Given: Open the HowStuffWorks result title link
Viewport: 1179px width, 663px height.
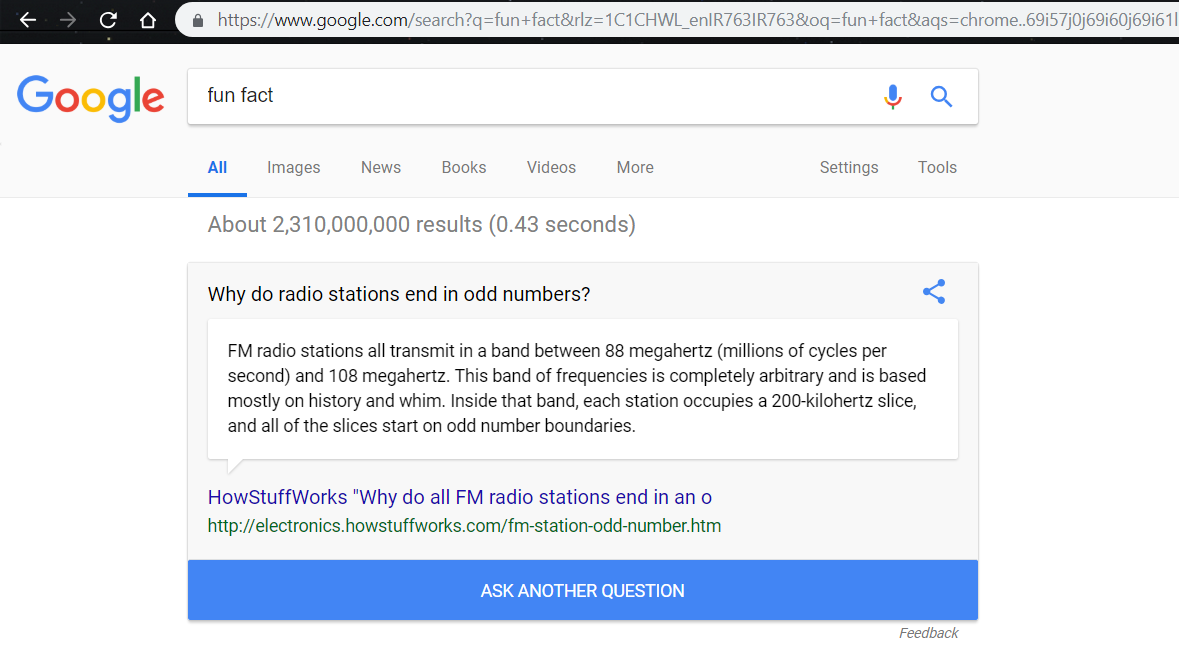Looking at the screenshot, I should tap(459, 497).
